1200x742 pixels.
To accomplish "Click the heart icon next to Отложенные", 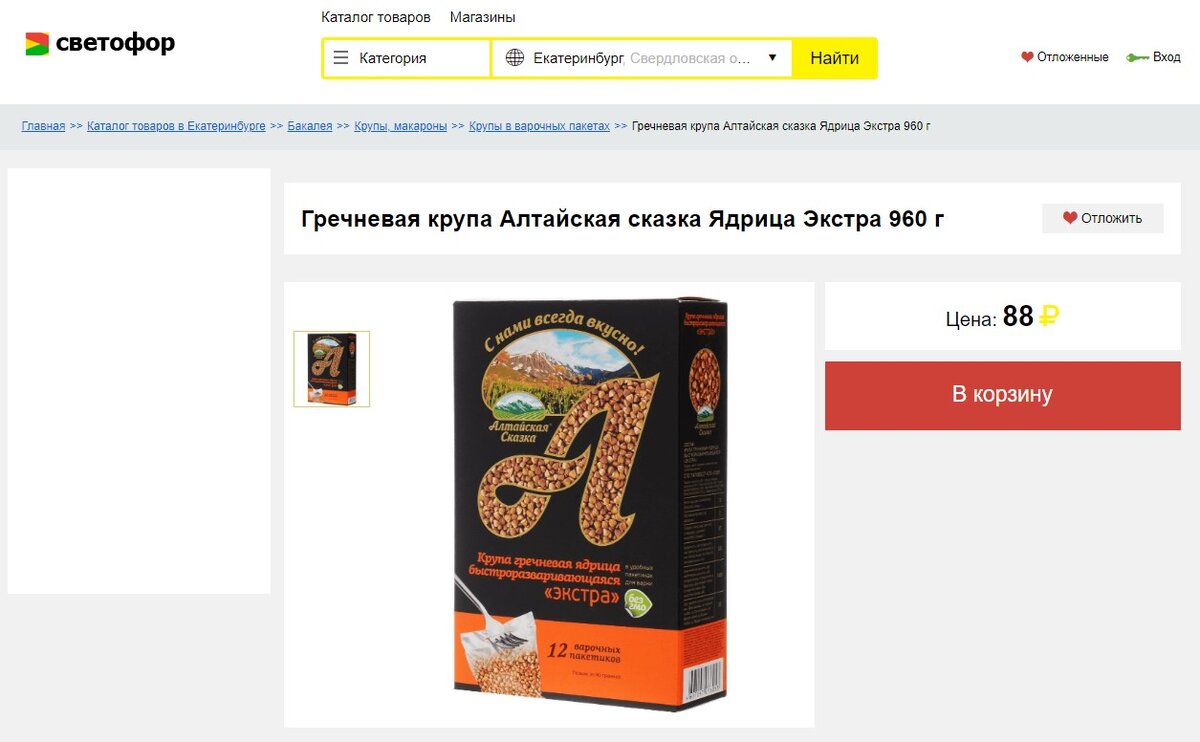I will click(x=1027, y=57).
